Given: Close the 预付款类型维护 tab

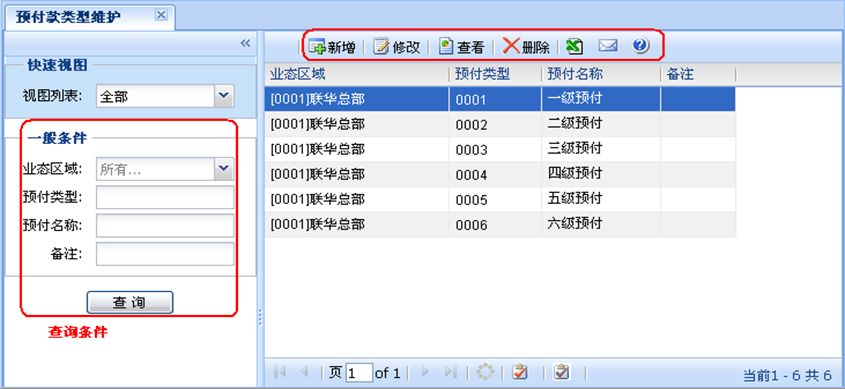Looking at the screenshot, I should click(161, 15).
